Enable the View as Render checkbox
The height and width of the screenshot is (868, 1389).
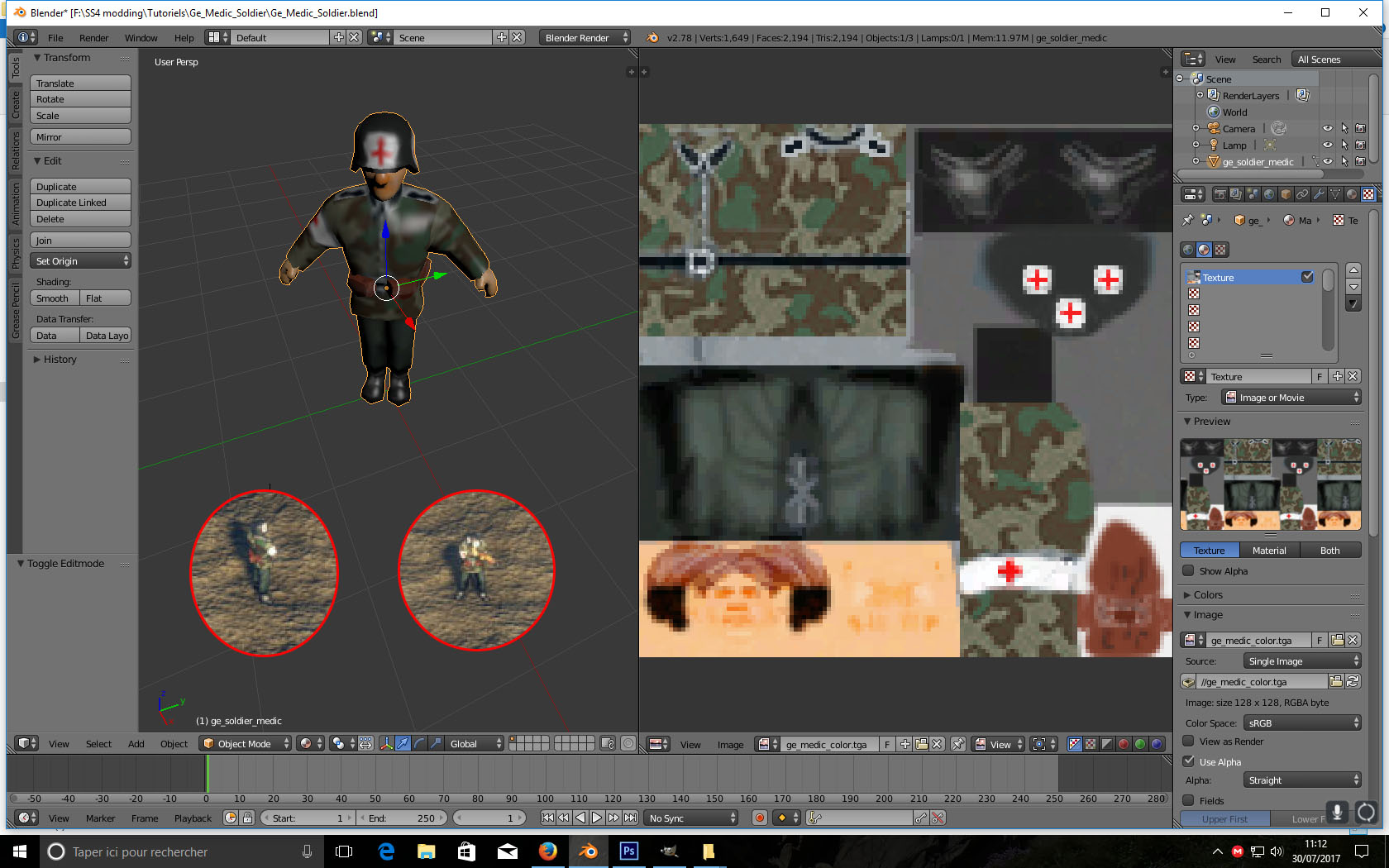pos(1188,741)
